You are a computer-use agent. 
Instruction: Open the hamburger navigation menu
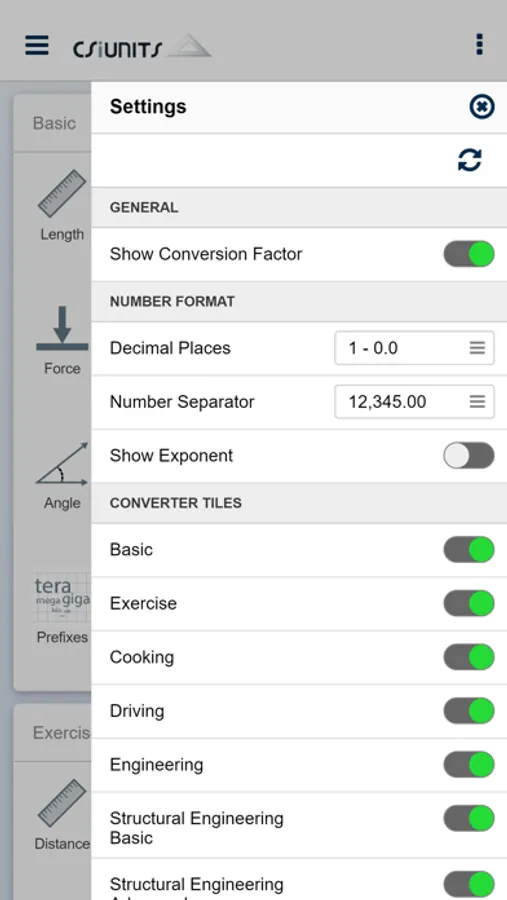pyautogui.click(x=37, y=45)
